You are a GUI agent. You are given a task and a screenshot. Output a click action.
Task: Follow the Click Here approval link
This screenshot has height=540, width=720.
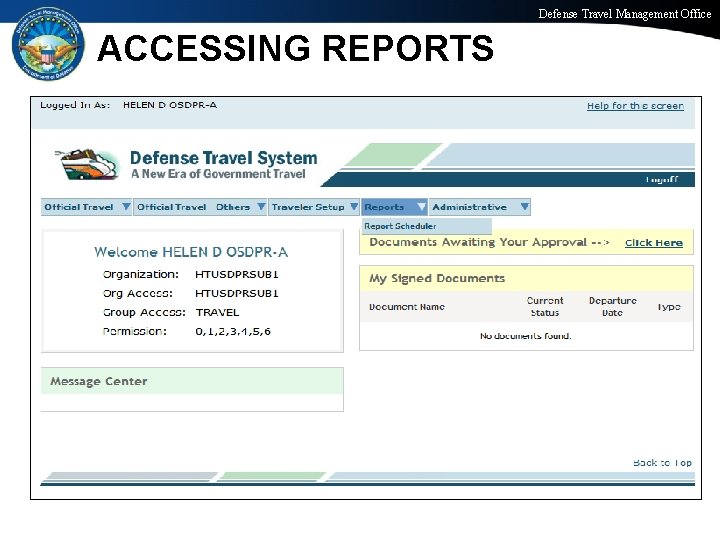[654, 243]
